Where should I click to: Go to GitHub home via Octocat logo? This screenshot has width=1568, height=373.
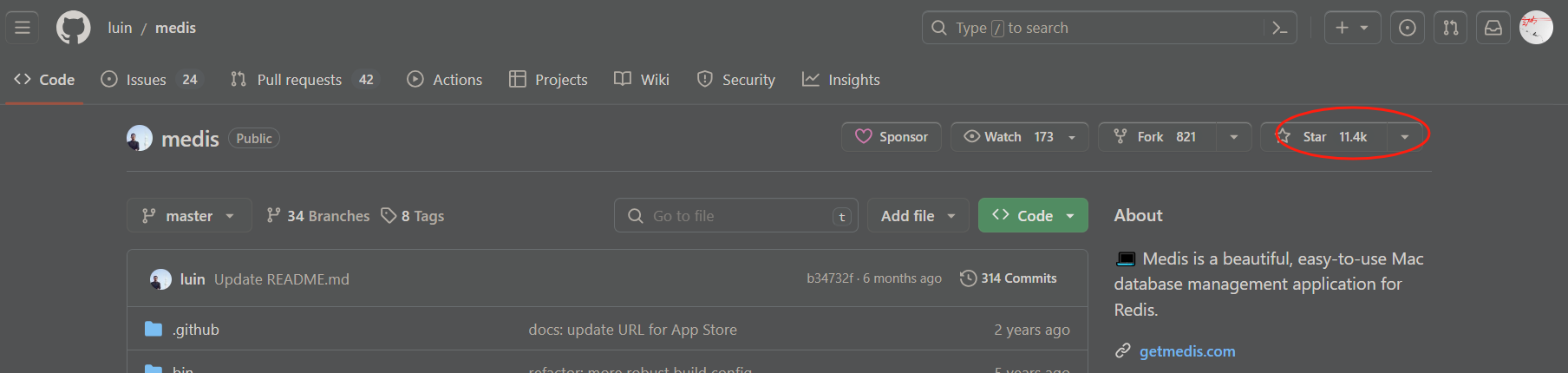73,28
